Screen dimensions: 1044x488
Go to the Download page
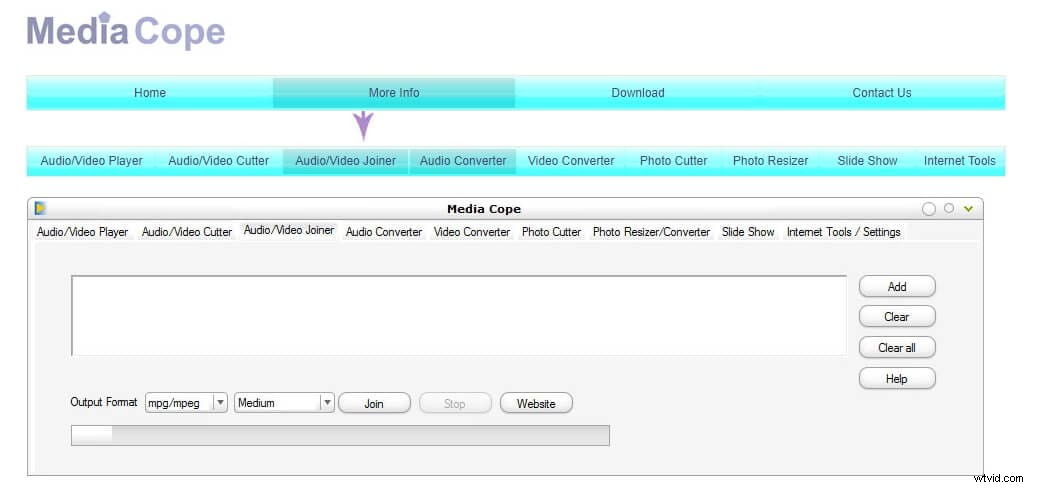pyautogui.click(x=638, y=93)
